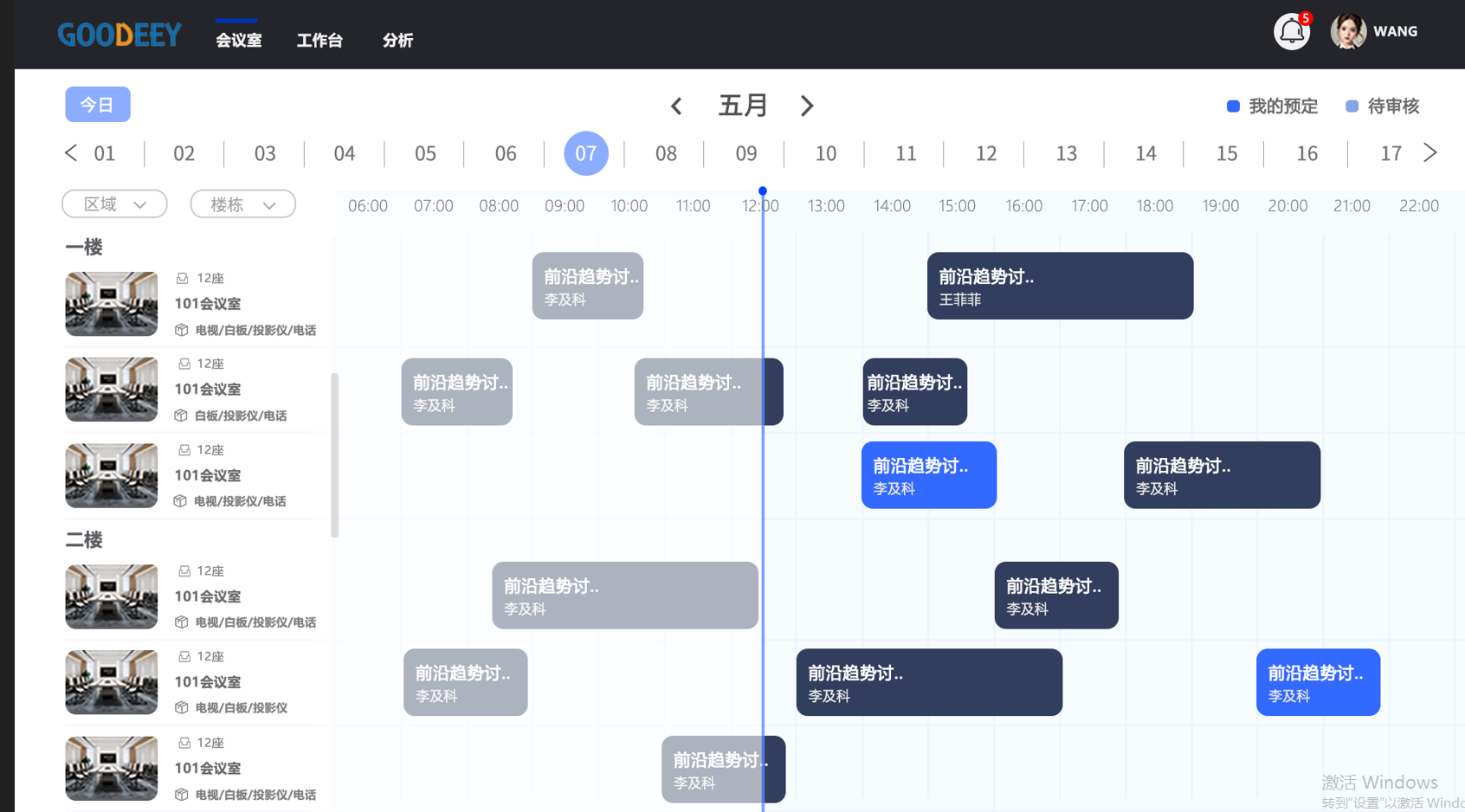This screenshot has height=812, width=1465.
Task: Switch to the 工作台 tab
Action: coord(319,40)
